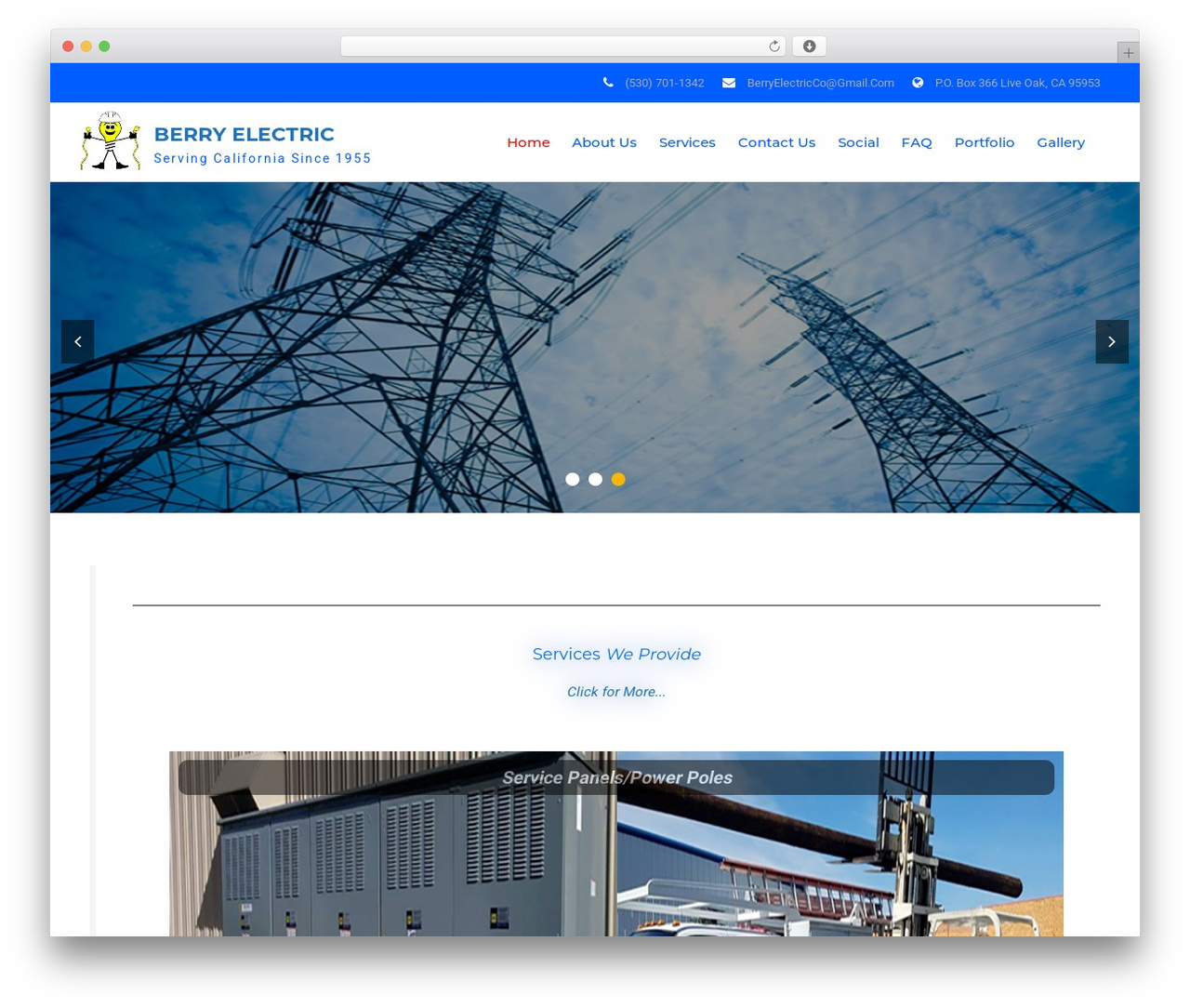The width and height of the screenshot is (1190, 1008).
Task: Click the browser address bar
Action: point(563,46)
